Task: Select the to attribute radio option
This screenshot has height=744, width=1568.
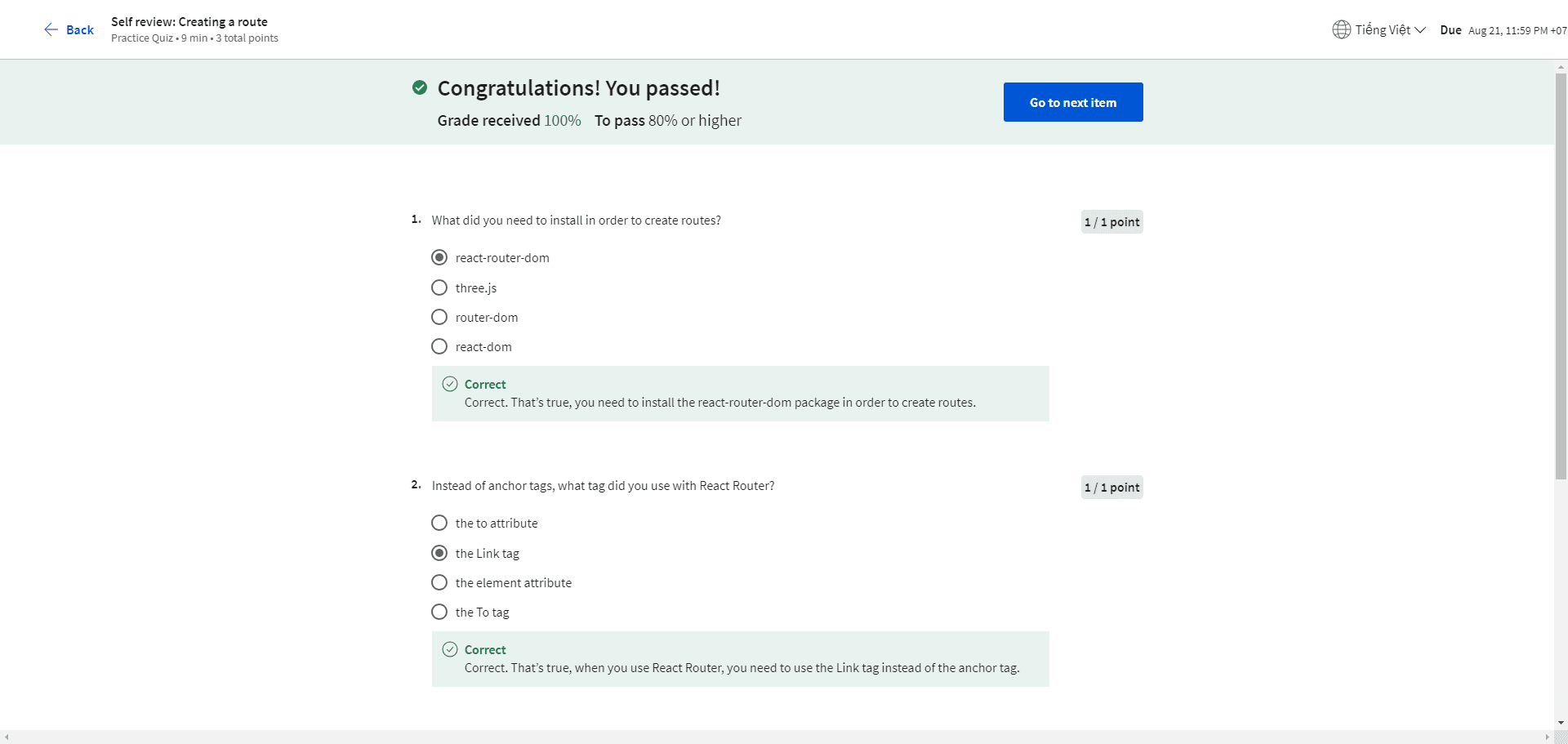Action: click(439, 523)
